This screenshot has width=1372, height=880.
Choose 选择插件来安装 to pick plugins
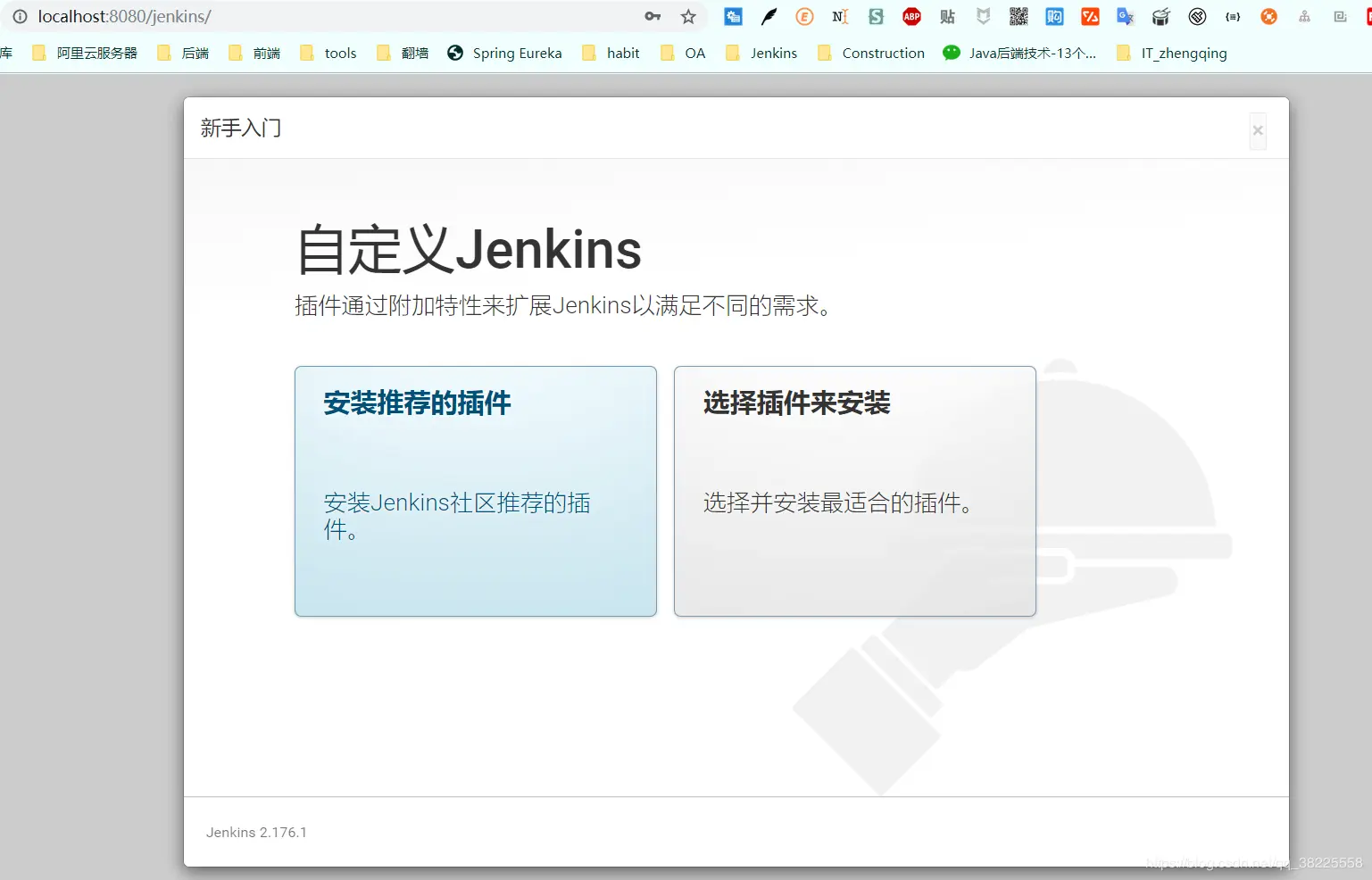(x=854, y=491)
